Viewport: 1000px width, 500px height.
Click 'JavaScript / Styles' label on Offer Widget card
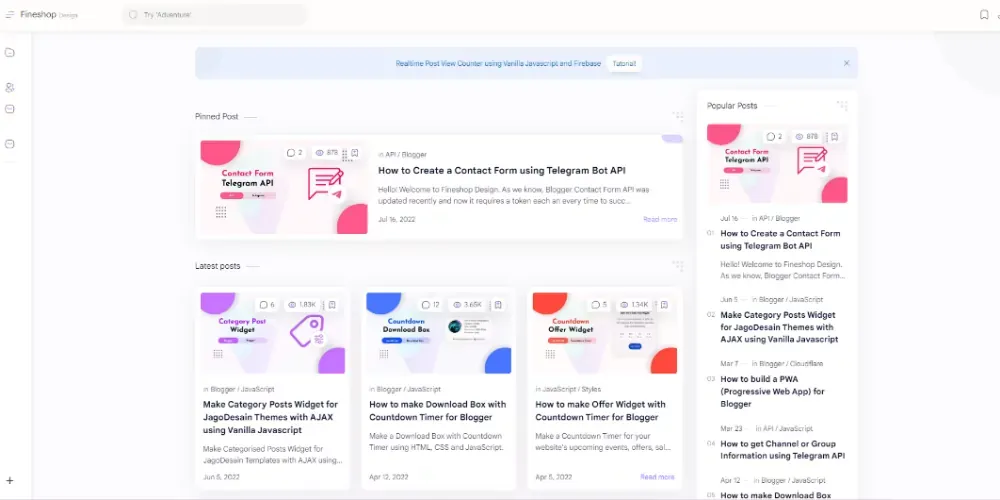[x=571, y=389]
